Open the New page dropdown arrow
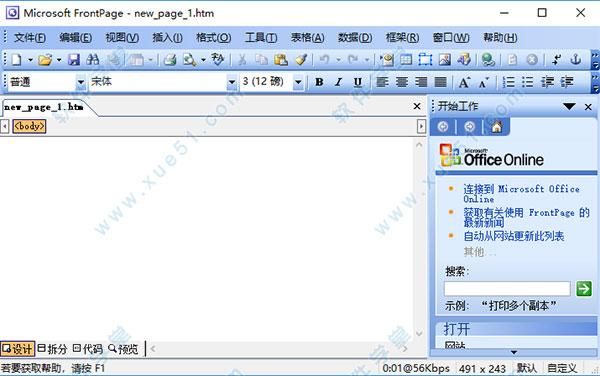This screenshot has height=376, width=600. point(30,60)
